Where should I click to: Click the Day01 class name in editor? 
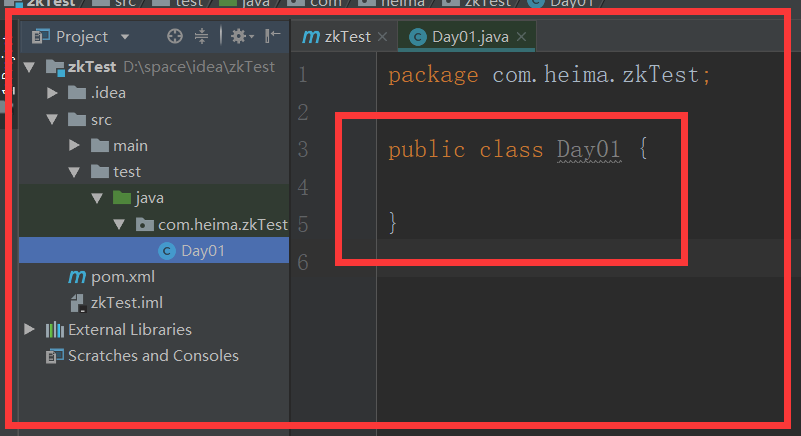coord(588,150)
